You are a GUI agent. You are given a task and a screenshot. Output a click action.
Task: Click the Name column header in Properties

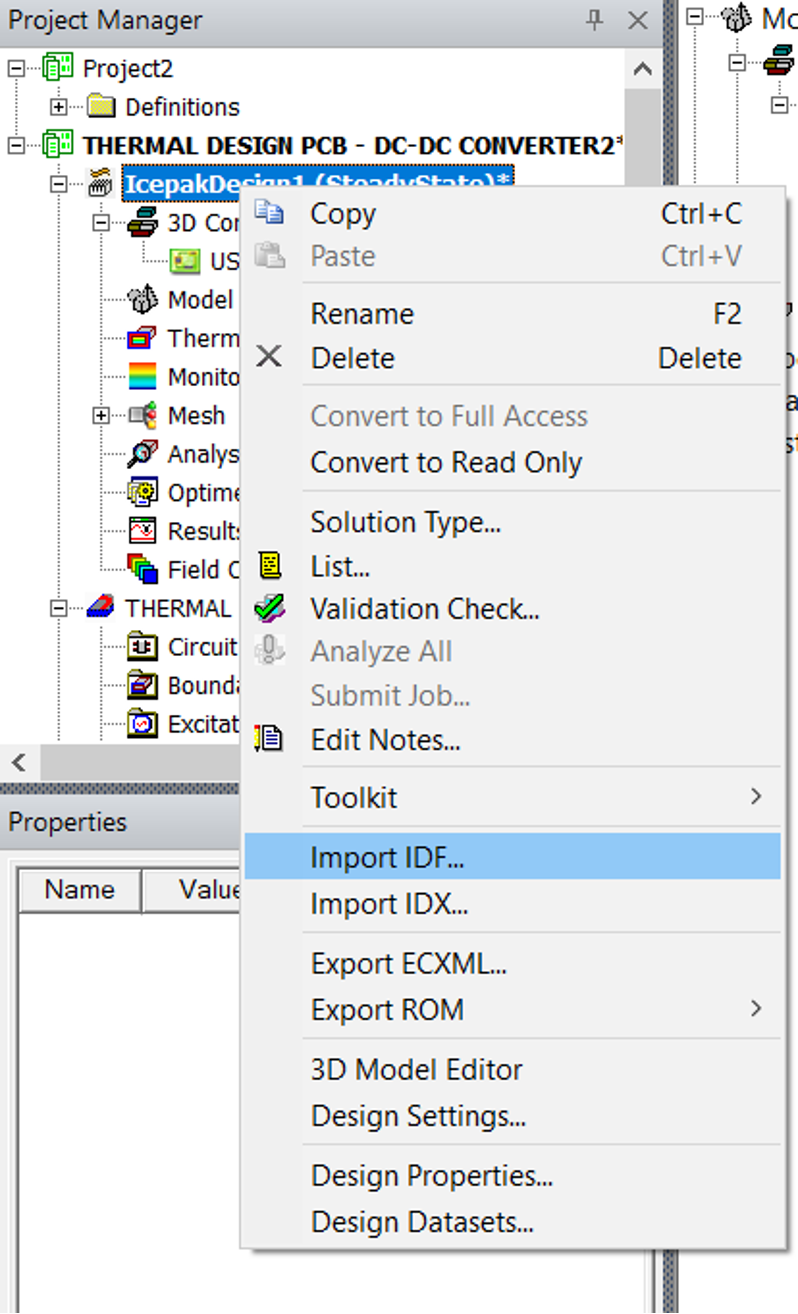coord(80,890)
